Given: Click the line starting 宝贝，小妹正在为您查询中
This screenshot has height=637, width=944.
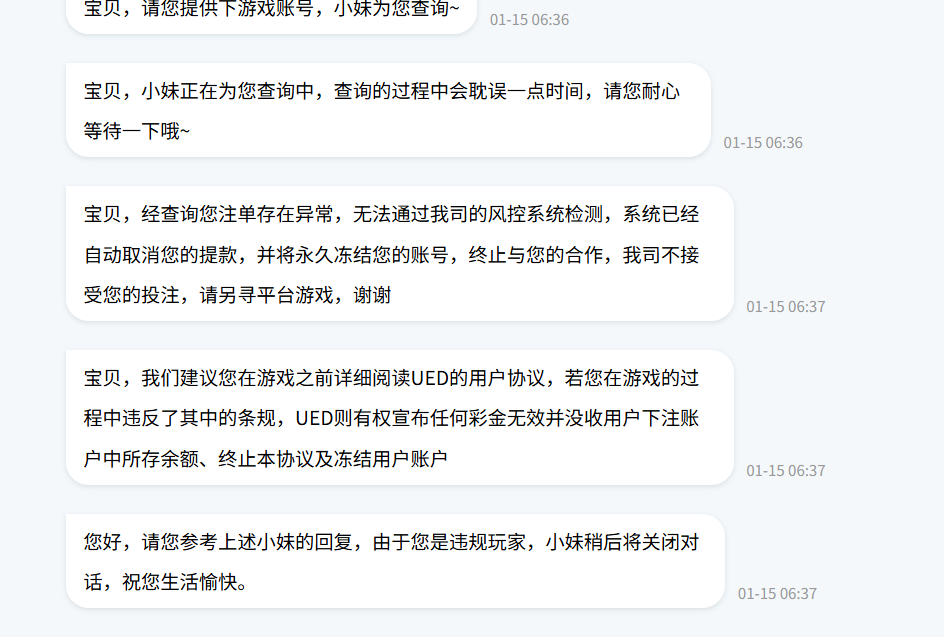Looking at the screenshot, I should [382, 91].
